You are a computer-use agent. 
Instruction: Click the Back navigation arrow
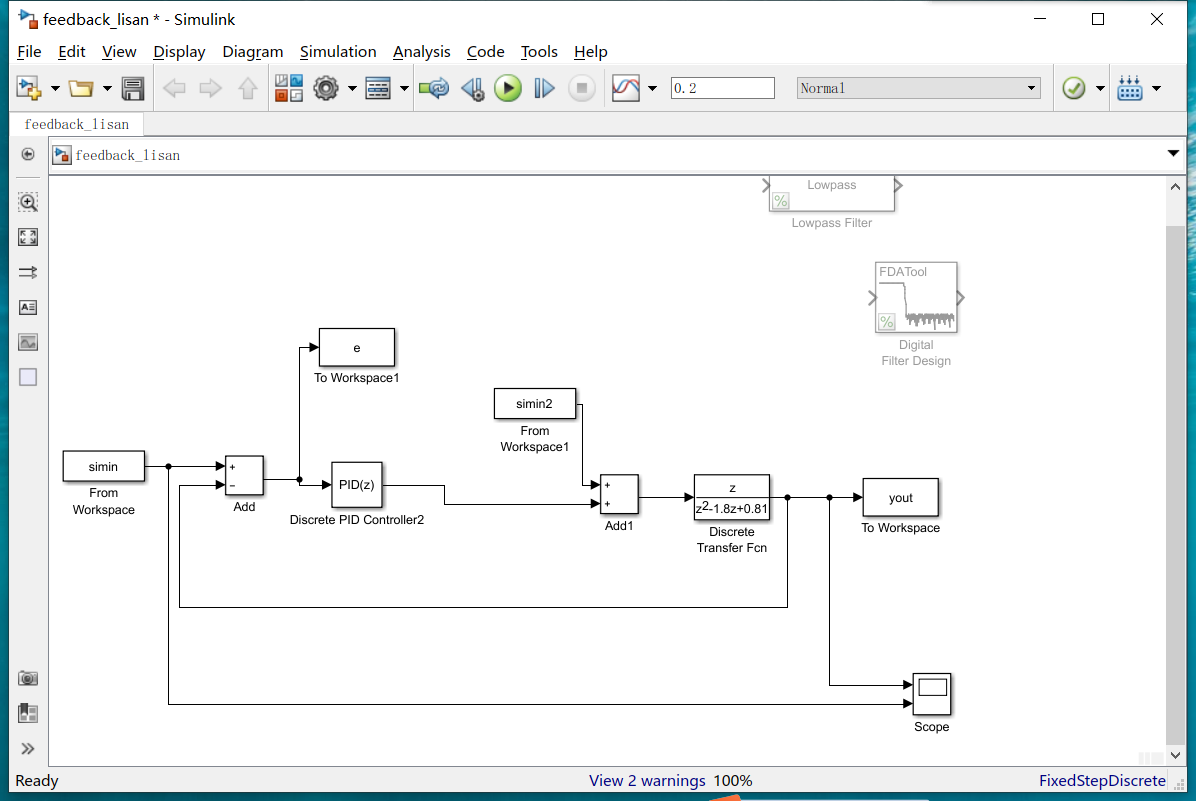pyautogui.click(x=175, y=88)
